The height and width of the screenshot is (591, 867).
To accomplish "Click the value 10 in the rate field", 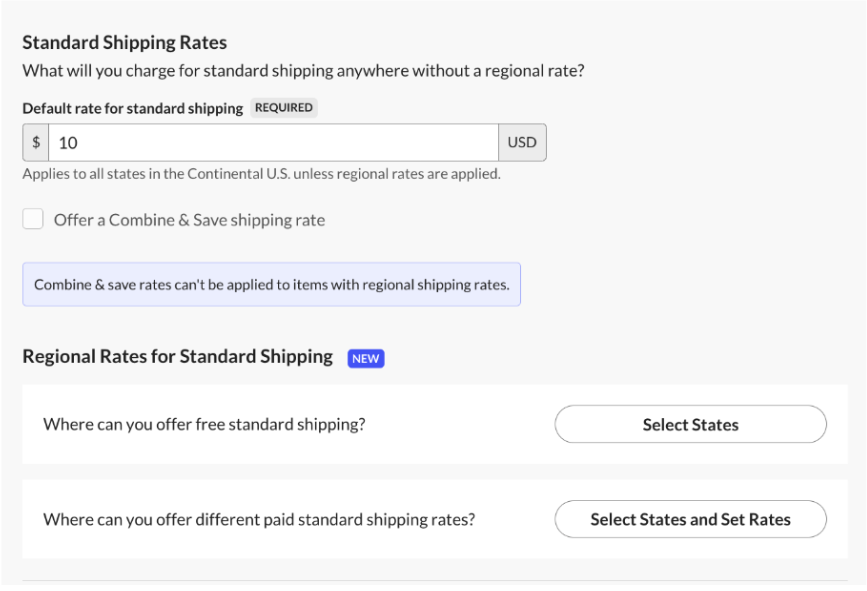I will pyautogui.click(x=68, y=143).
